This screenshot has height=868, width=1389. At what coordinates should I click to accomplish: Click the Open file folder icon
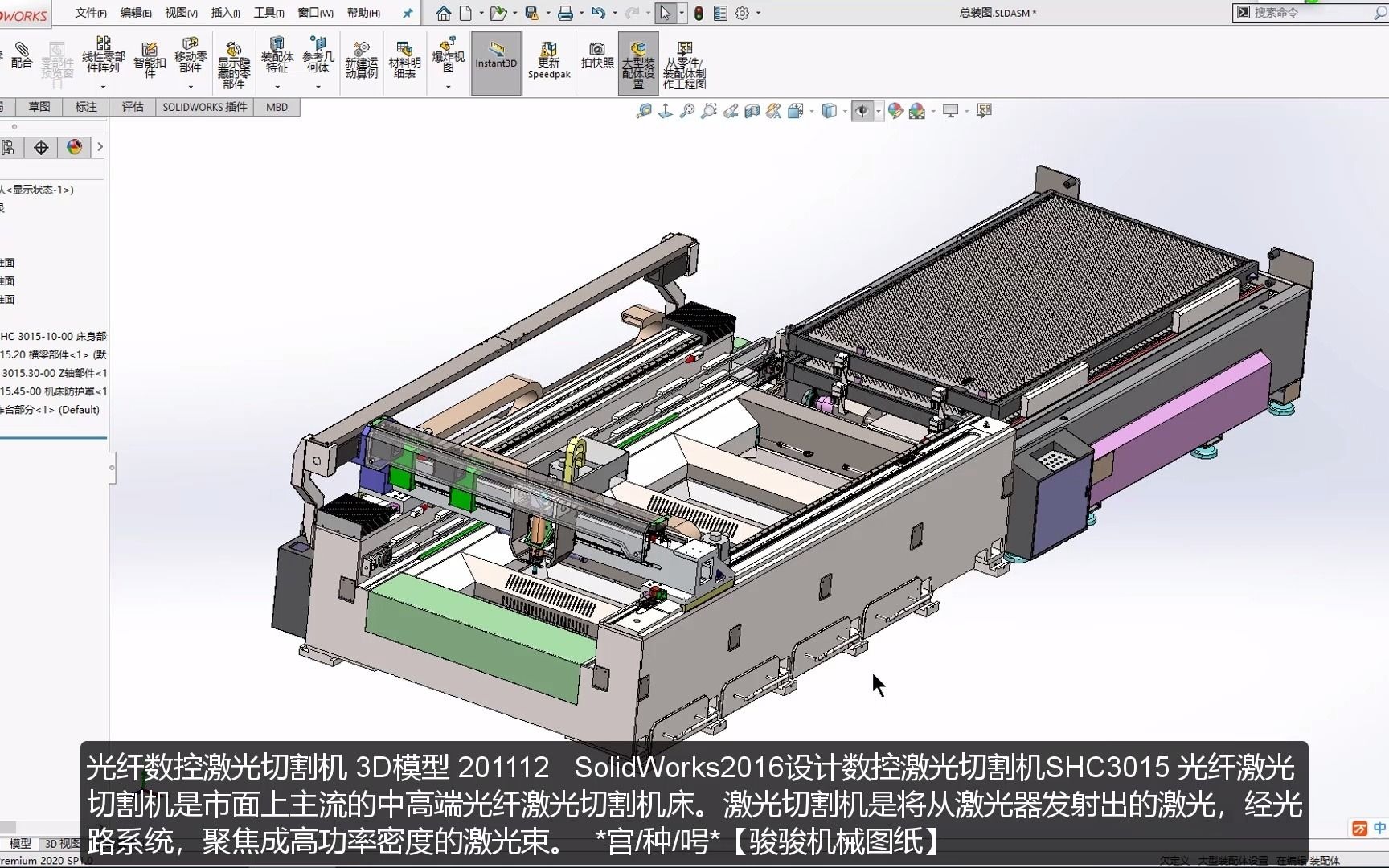pyautogui.click(x=498, y=13)
